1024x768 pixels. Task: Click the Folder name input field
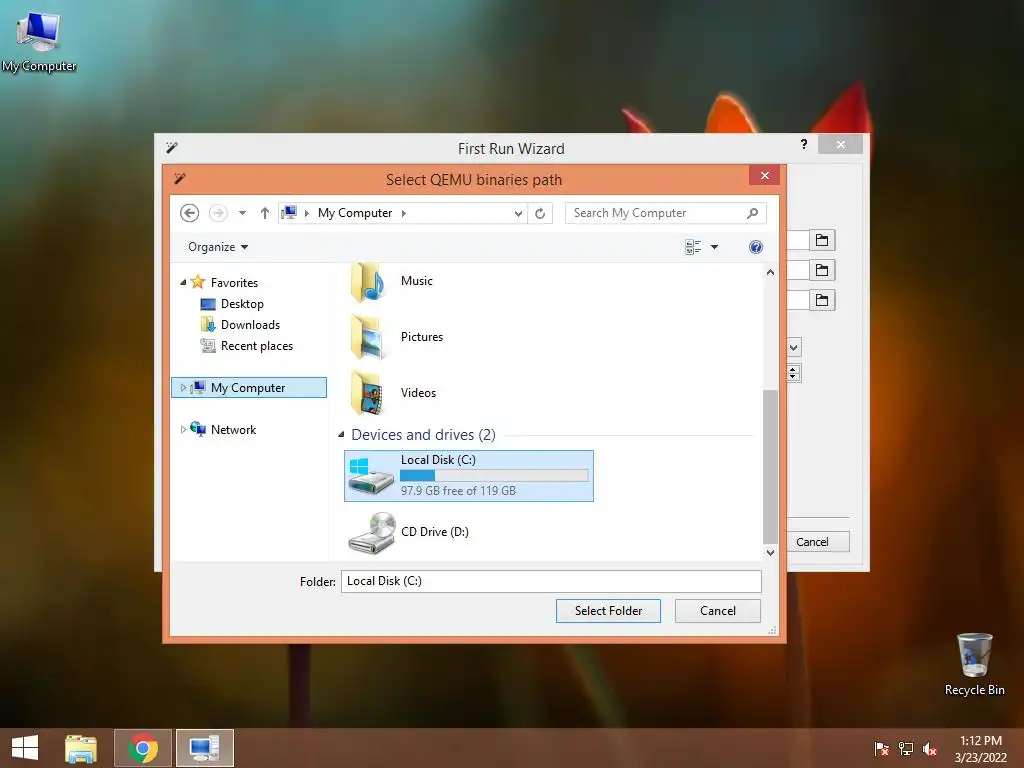(x=551, y=581)
